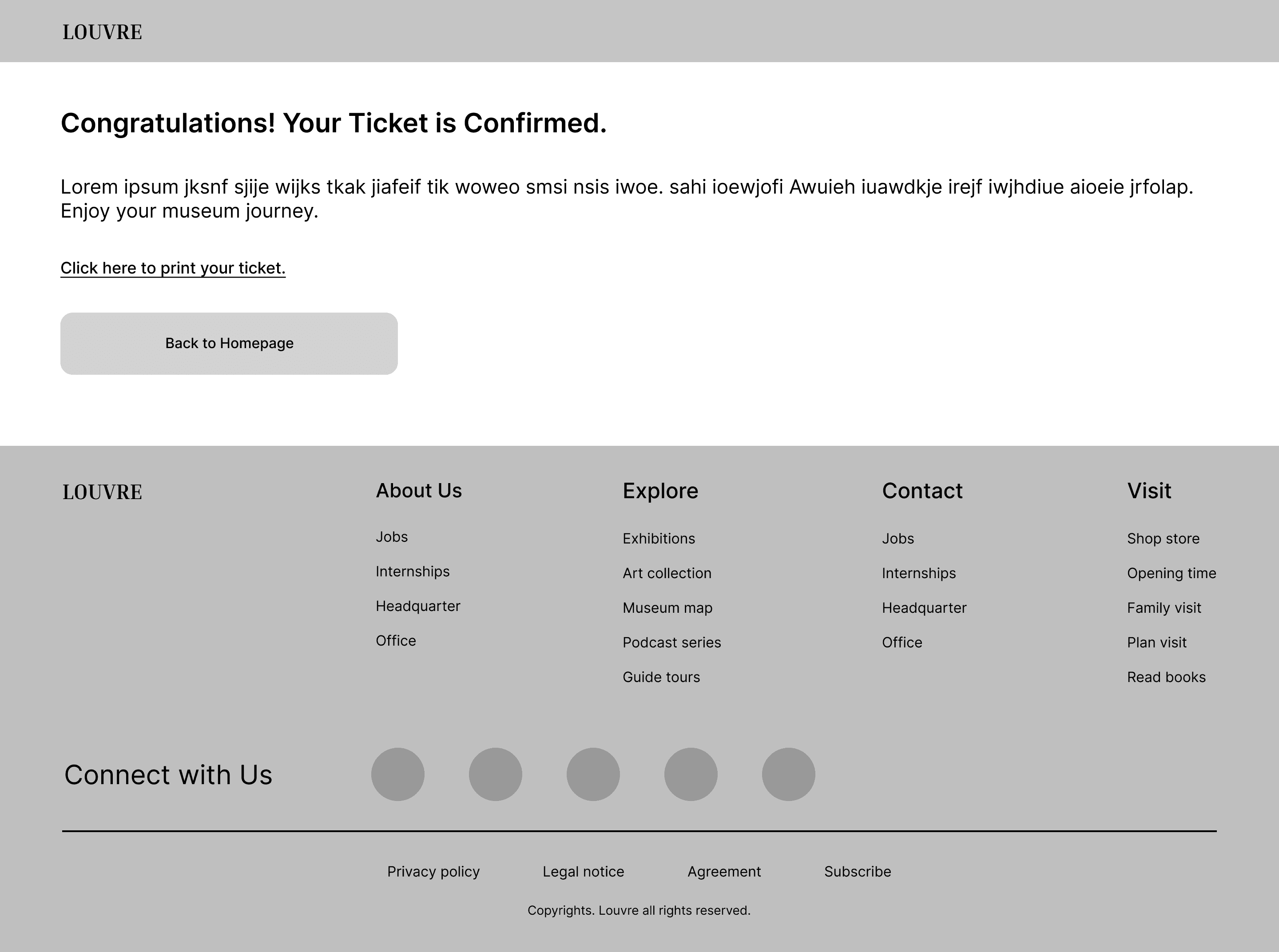Open the Shop store link
The width and height of the screenshot is (1279, 952).
(1163, 539)
